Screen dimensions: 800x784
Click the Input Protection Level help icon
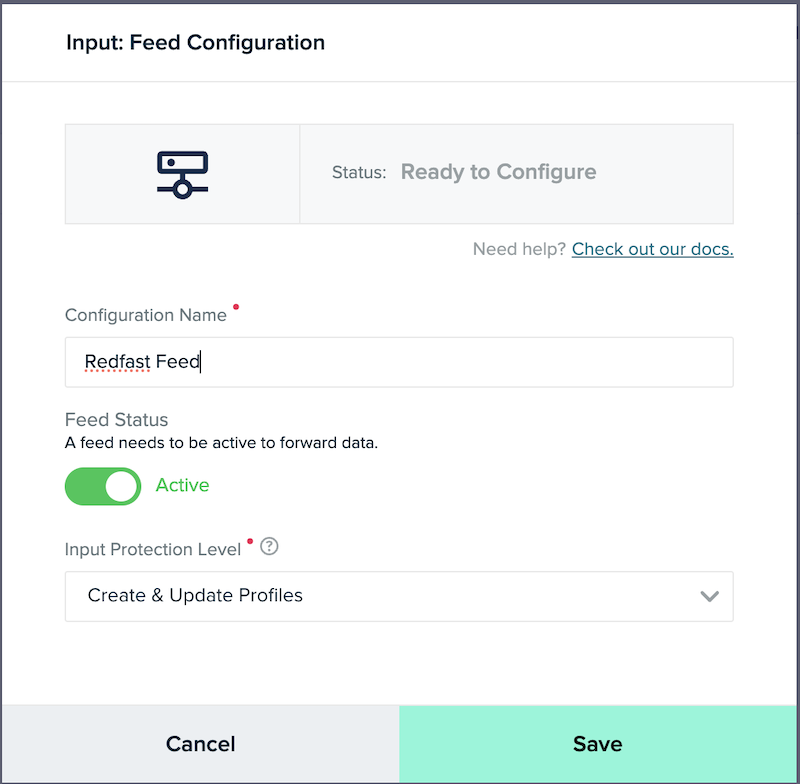tap(269, 546)
